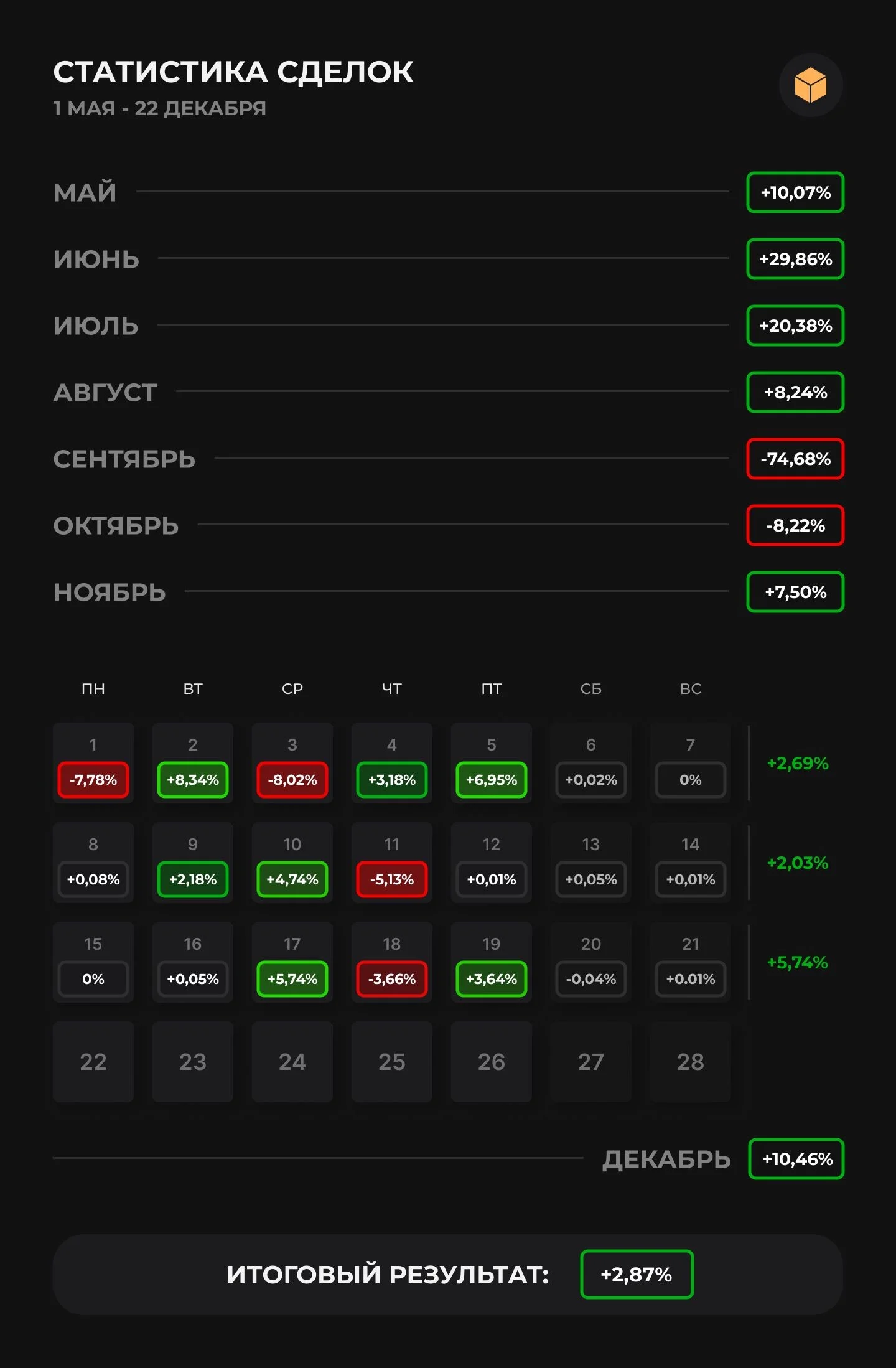
Task: Click day 17 cell with +5,74%
Action: pyautogui.click(x=292, y=962)
